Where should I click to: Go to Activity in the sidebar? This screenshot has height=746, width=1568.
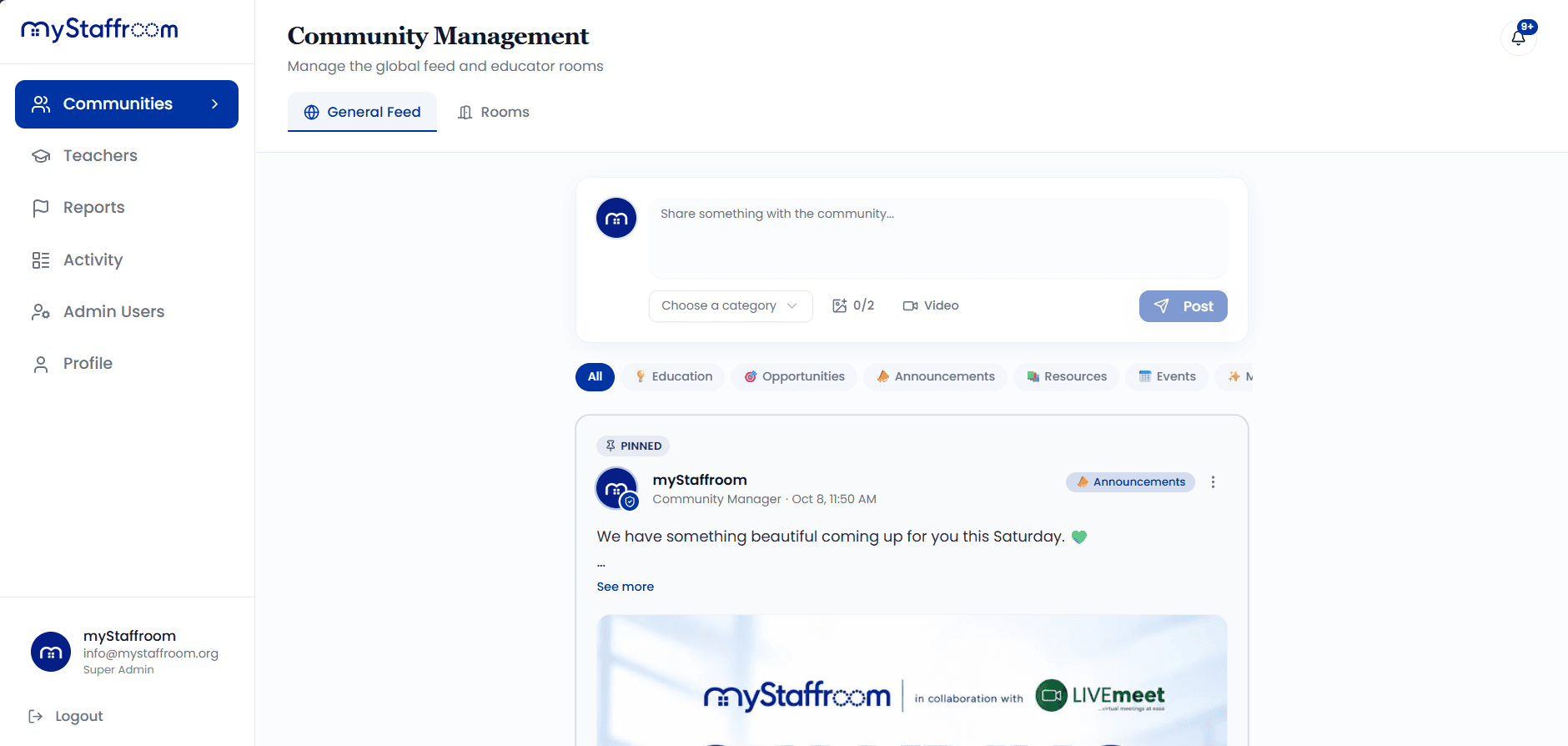point(127,260)
